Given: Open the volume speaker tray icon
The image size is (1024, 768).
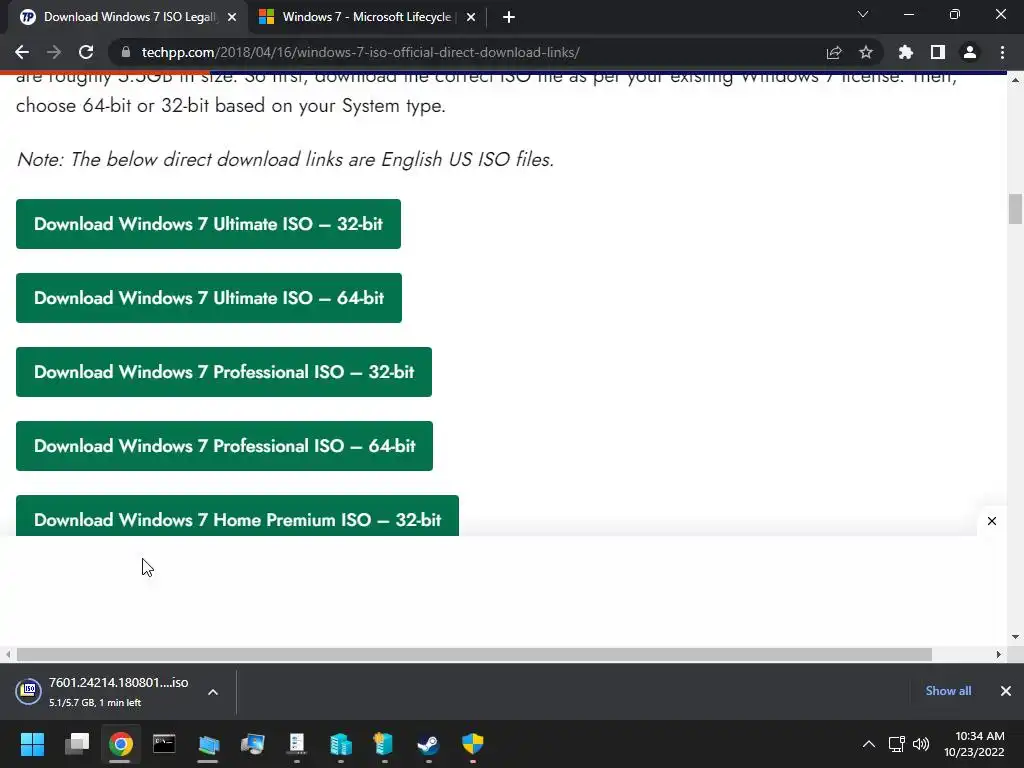Looking at the screenshot, I should tap(921, 744).
